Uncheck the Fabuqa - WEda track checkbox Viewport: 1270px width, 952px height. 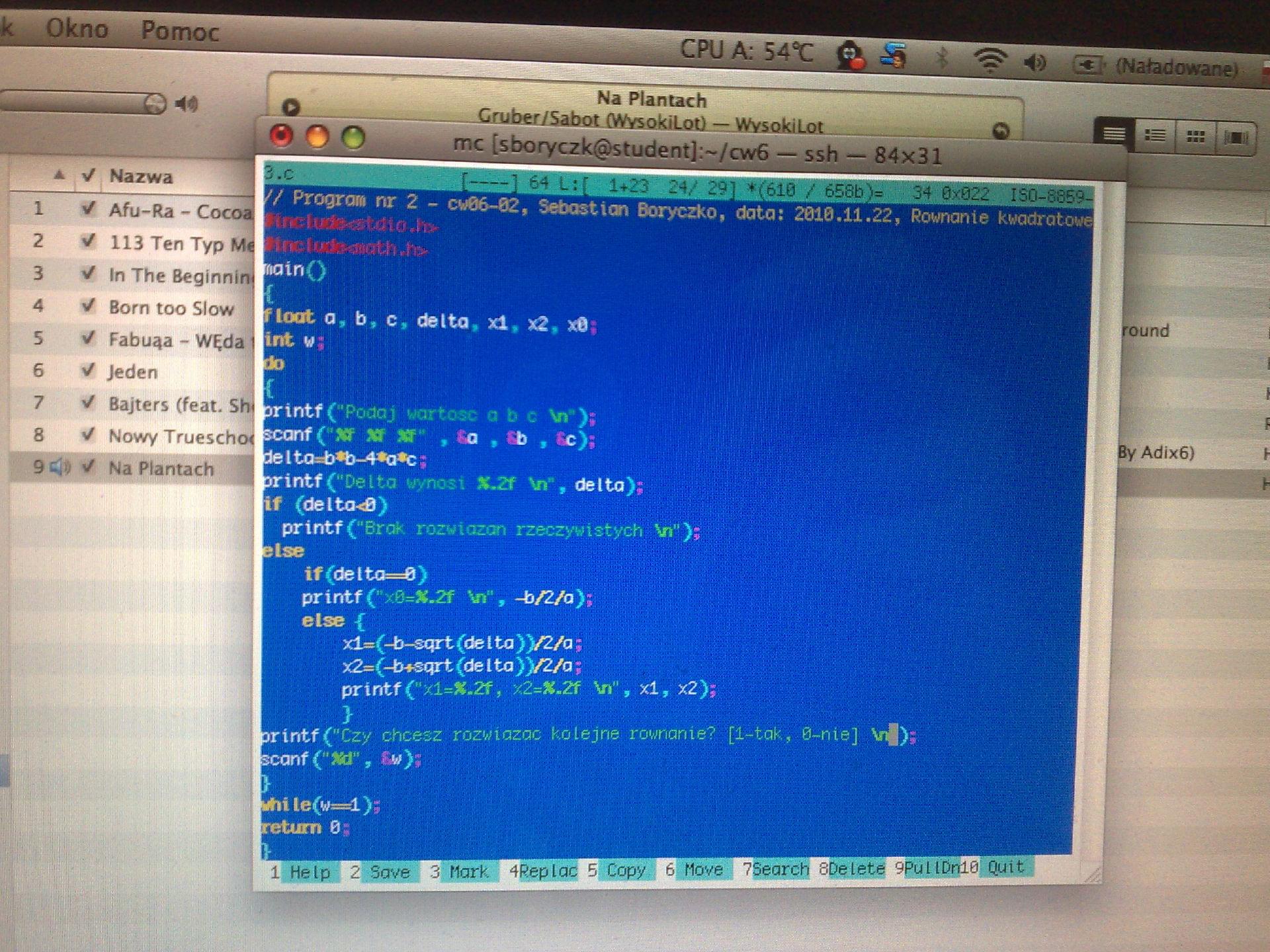87,338
